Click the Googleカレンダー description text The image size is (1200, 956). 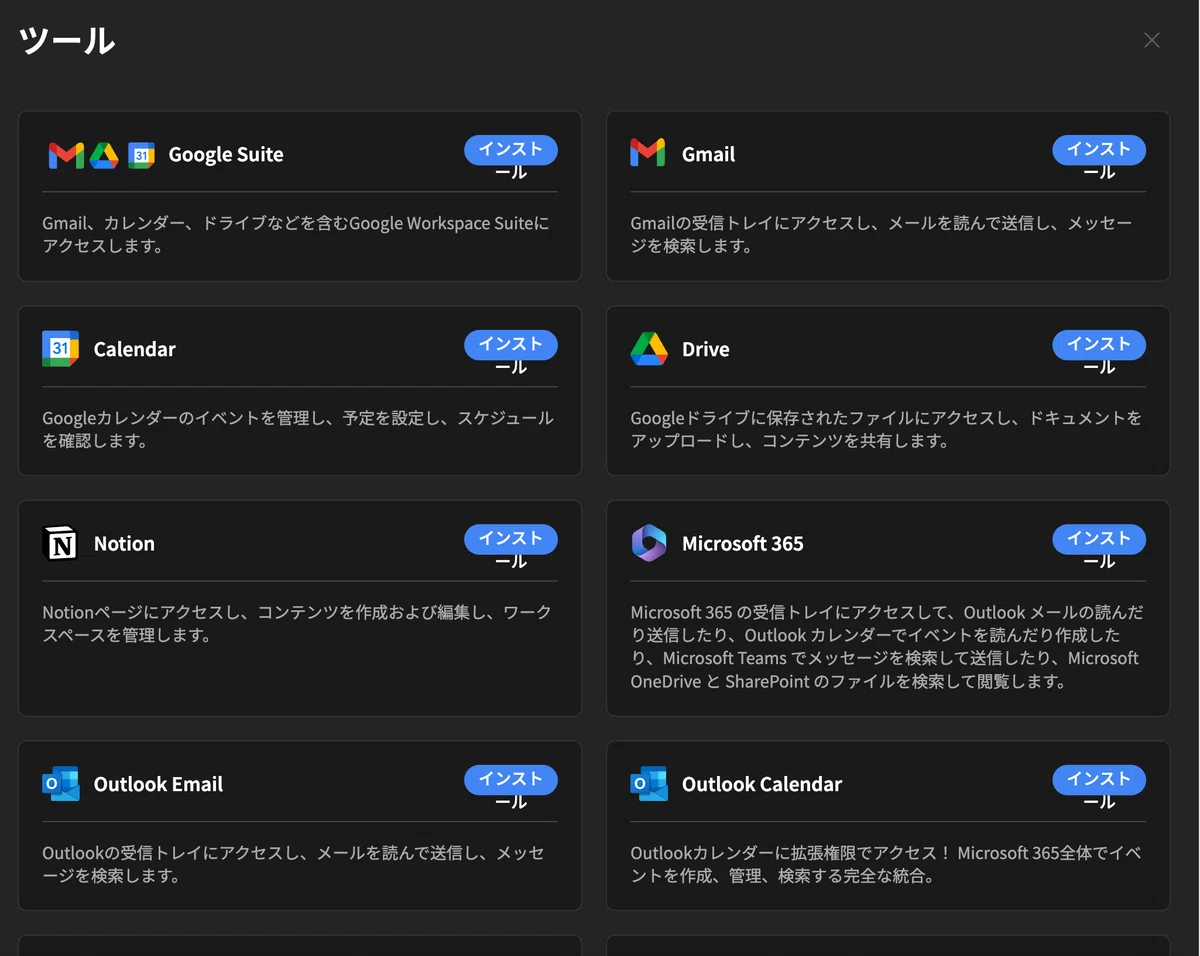coord(297,429)
